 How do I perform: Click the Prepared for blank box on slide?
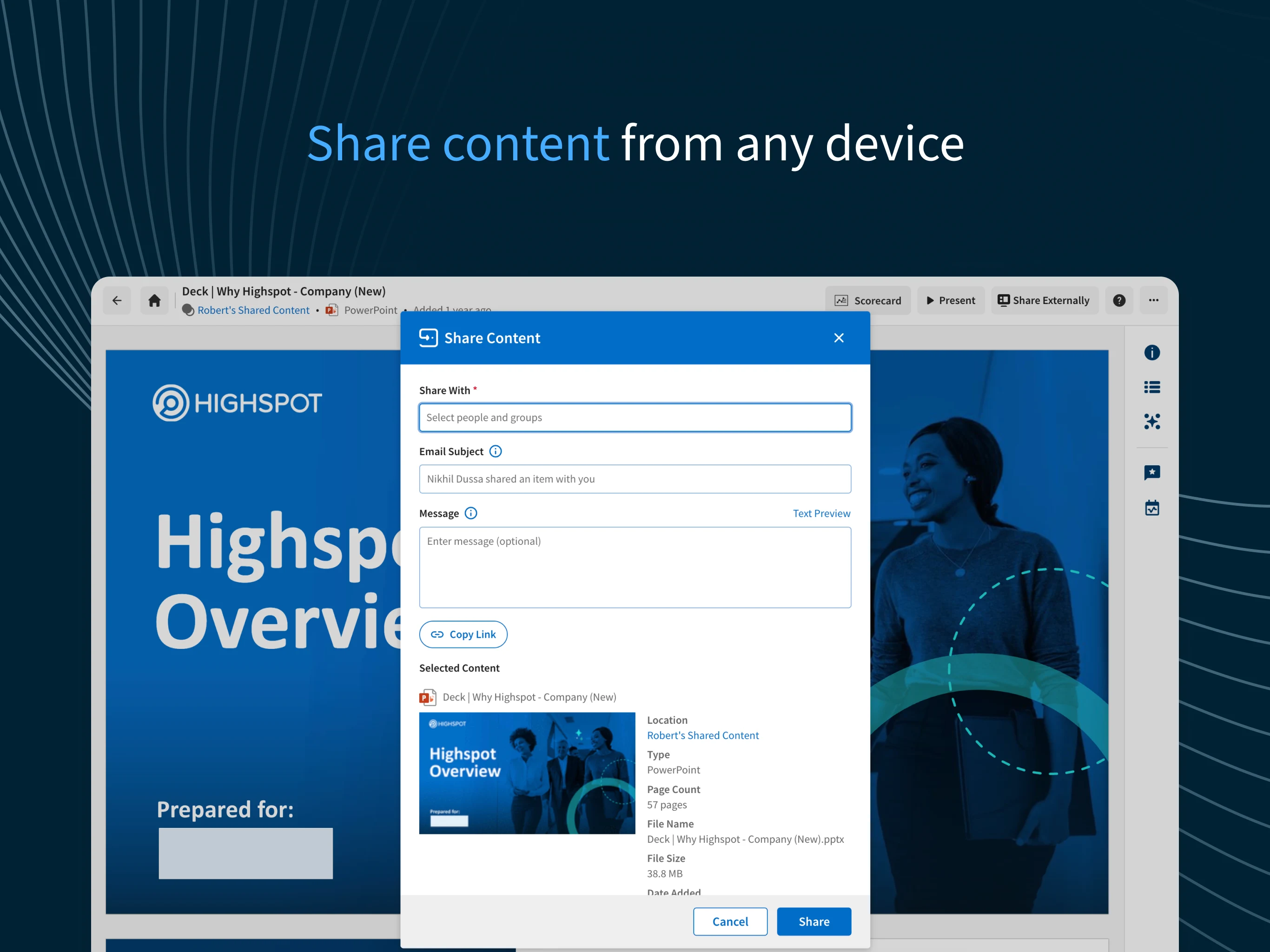[246, 853]
